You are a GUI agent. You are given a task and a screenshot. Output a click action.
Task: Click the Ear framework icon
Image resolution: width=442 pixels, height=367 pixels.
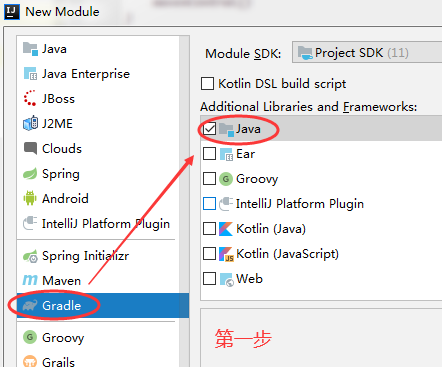pos(226,154)
